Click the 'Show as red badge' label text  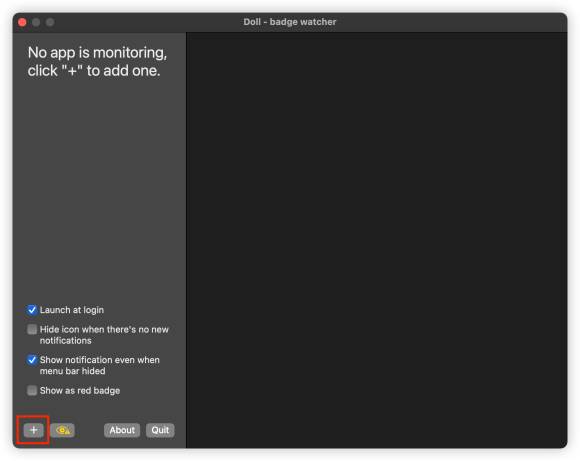point(80,390)
